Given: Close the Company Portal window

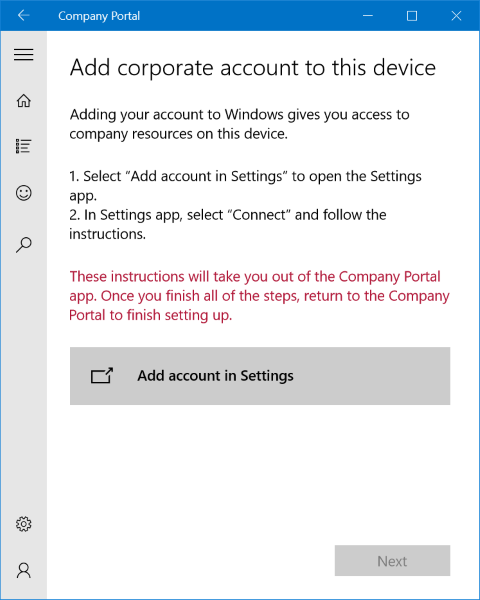Looking at the screenshot, I should (x=456, y=16).
